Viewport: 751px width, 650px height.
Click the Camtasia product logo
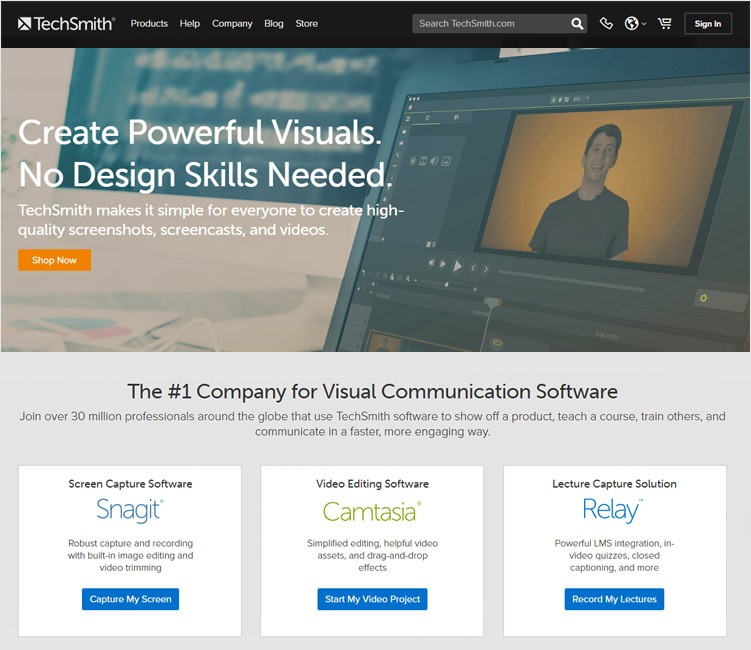(372, 511)
